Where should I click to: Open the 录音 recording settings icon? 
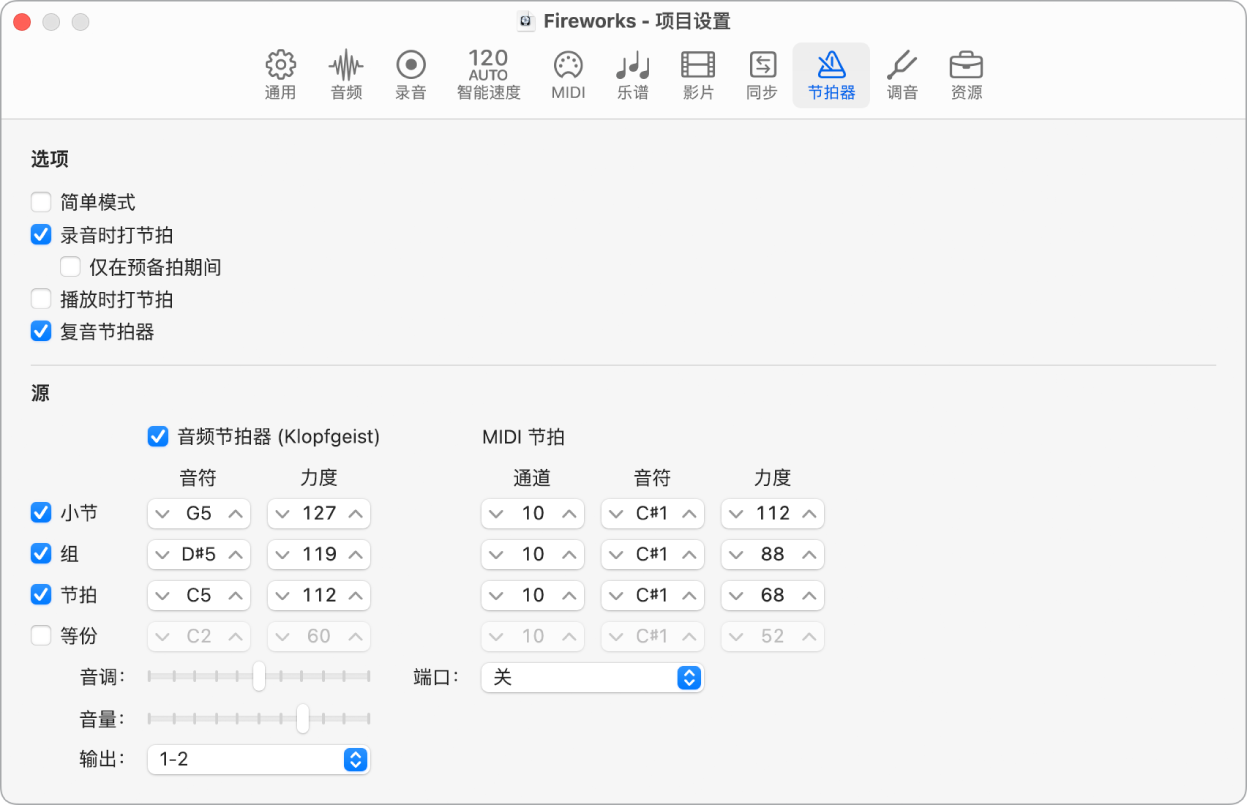point(411,66)
